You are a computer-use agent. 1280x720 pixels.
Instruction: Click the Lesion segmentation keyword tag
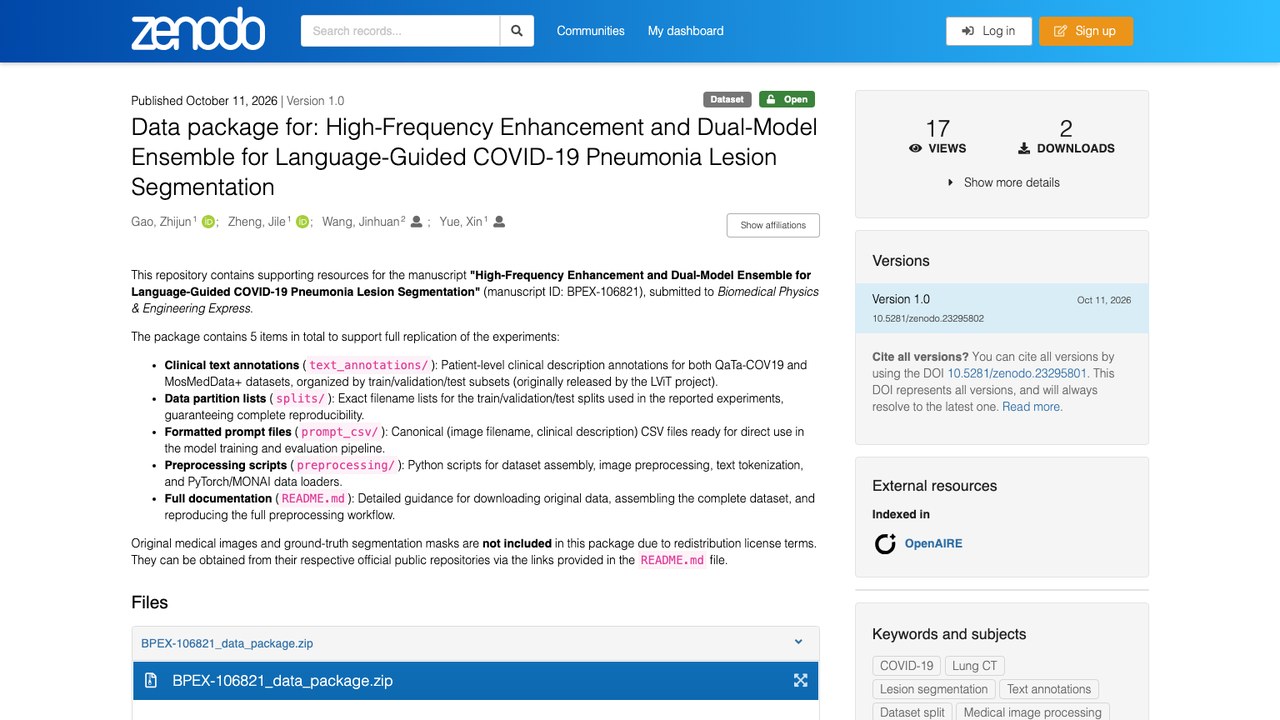[934, 689]
